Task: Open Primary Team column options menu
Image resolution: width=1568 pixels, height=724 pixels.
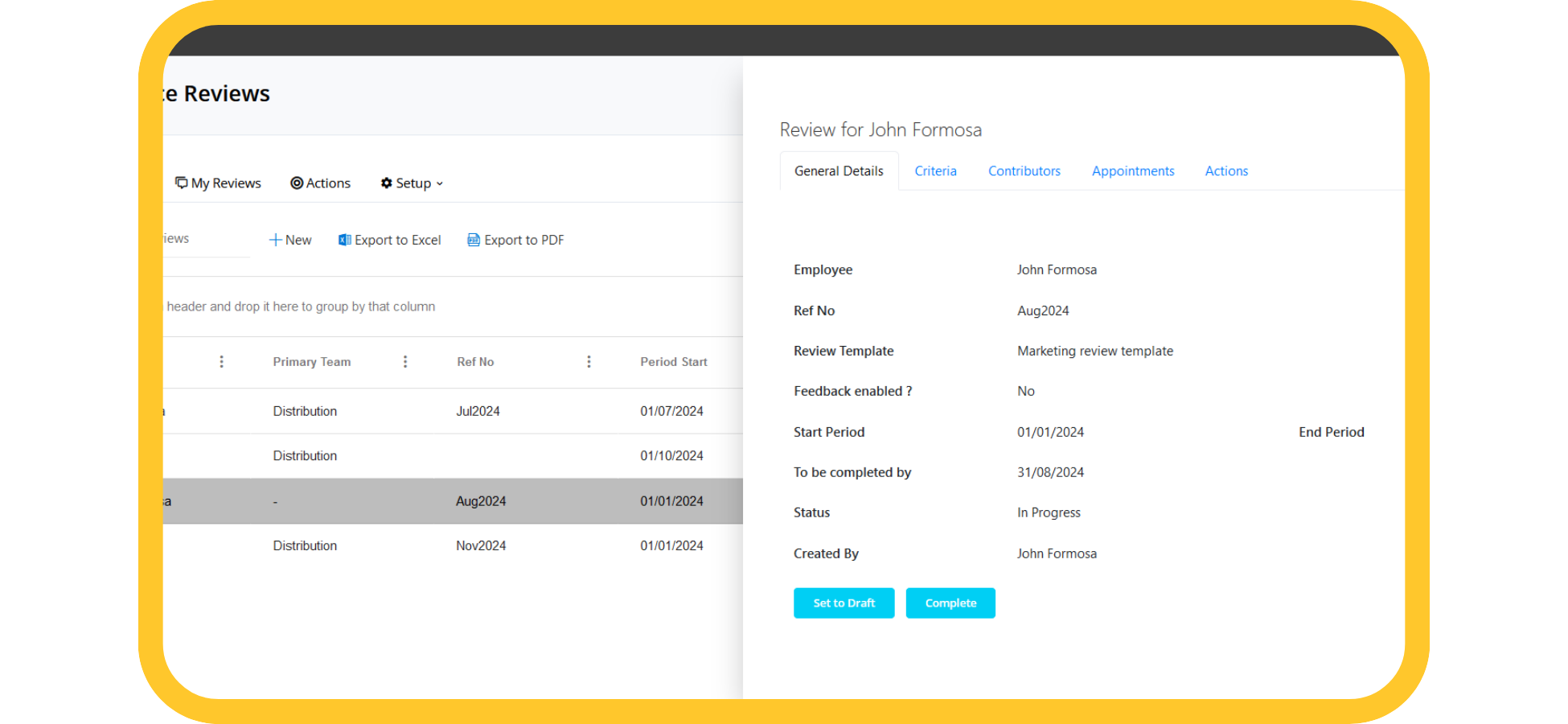Action: tap(405, 362)
